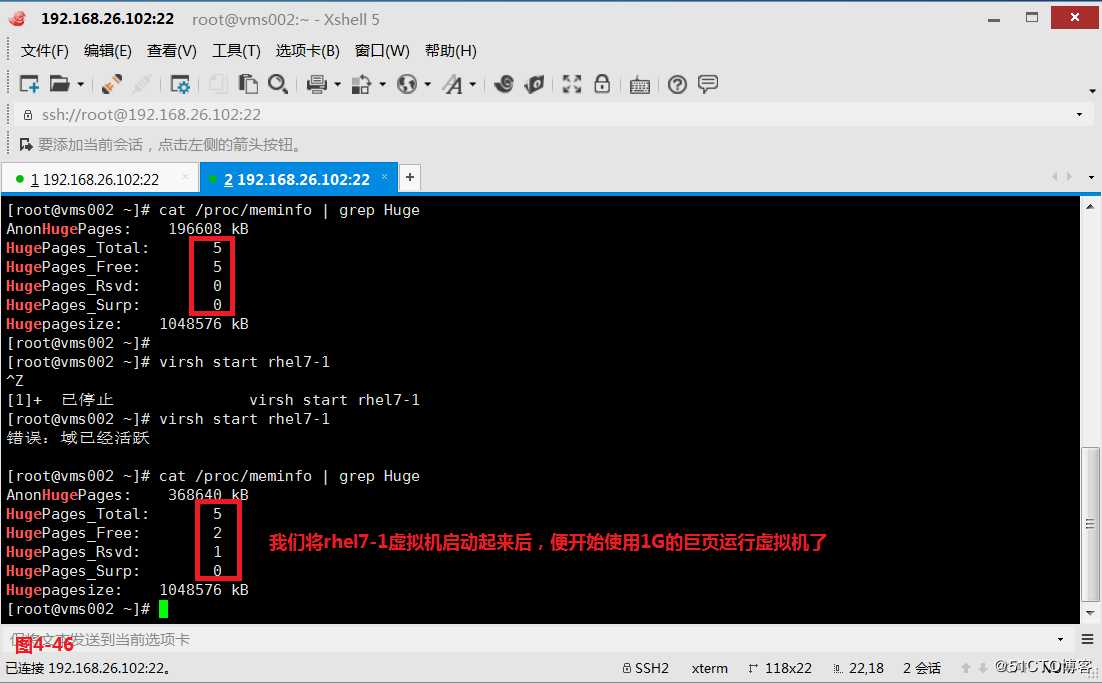
Task: Click the Encoding globe icon
Action: click(406, 84)
